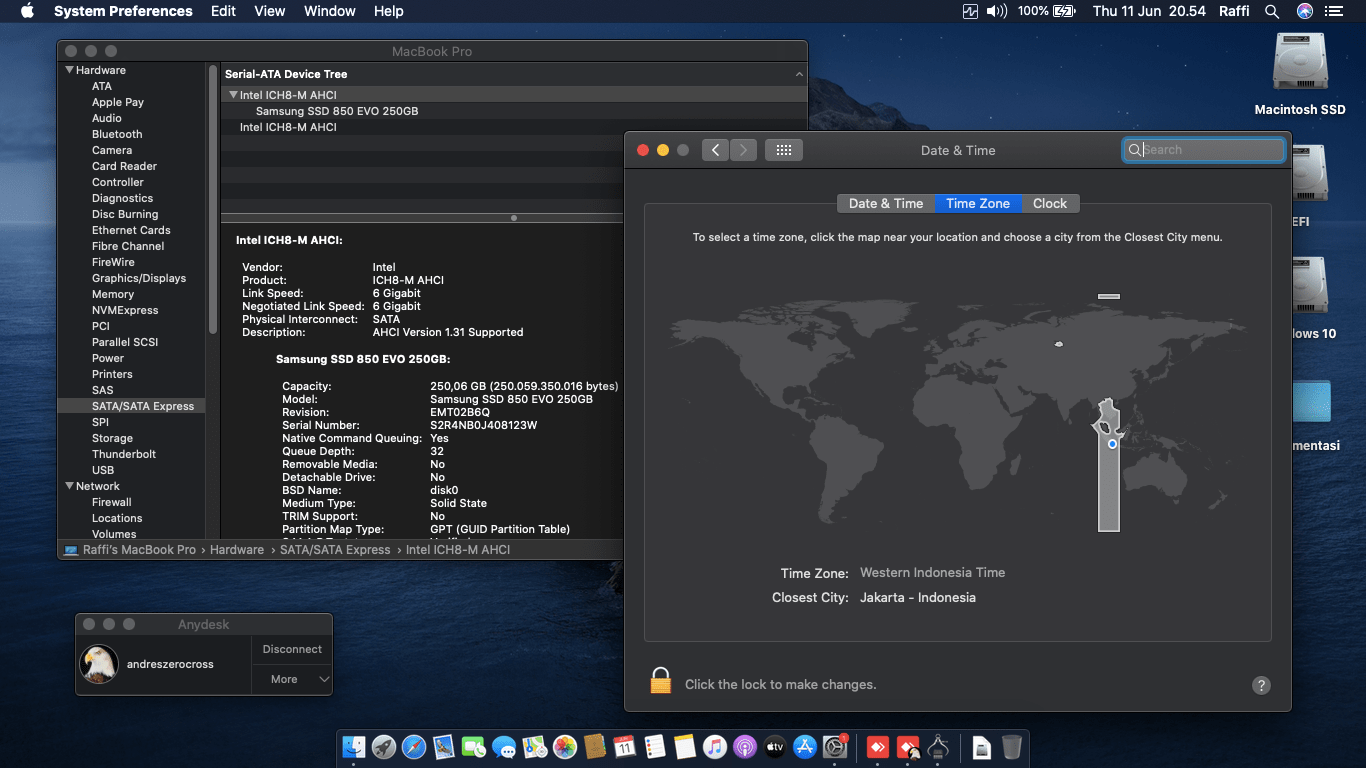Click the pane splitter handle below device tree
Image resolution: width=1366 pixels, height=768 pixels.
514,217
